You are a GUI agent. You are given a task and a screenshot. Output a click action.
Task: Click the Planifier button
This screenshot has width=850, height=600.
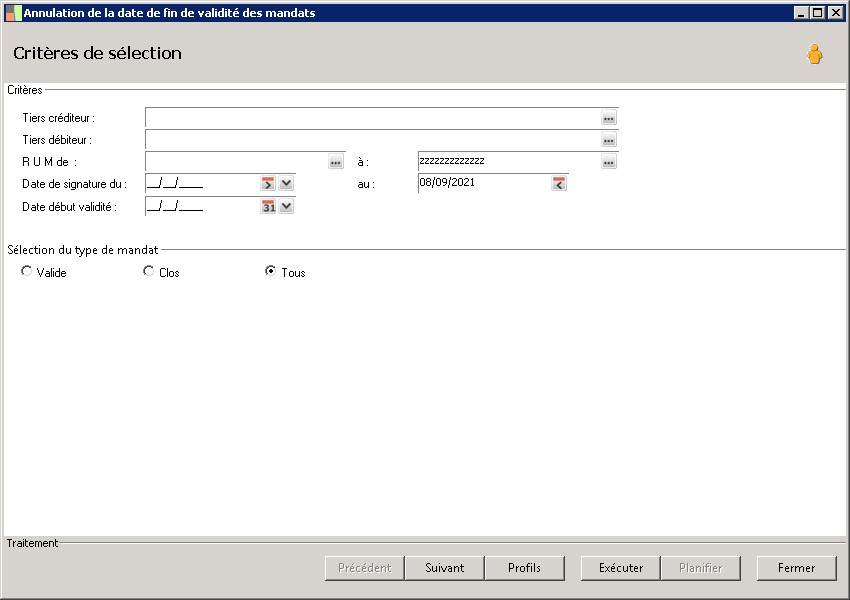click(x=701, y=568)
